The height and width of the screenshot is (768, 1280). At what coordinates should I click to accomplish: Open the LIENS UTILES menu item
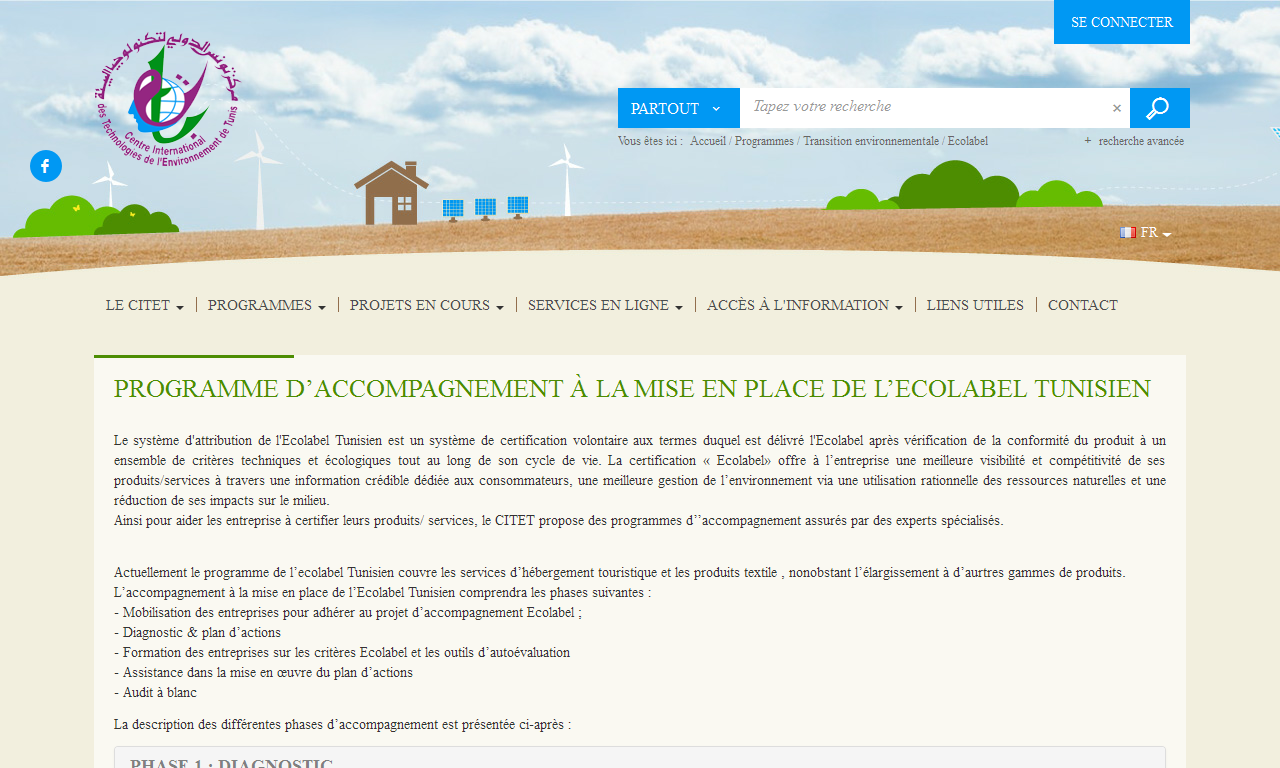(x=975, y=305)
